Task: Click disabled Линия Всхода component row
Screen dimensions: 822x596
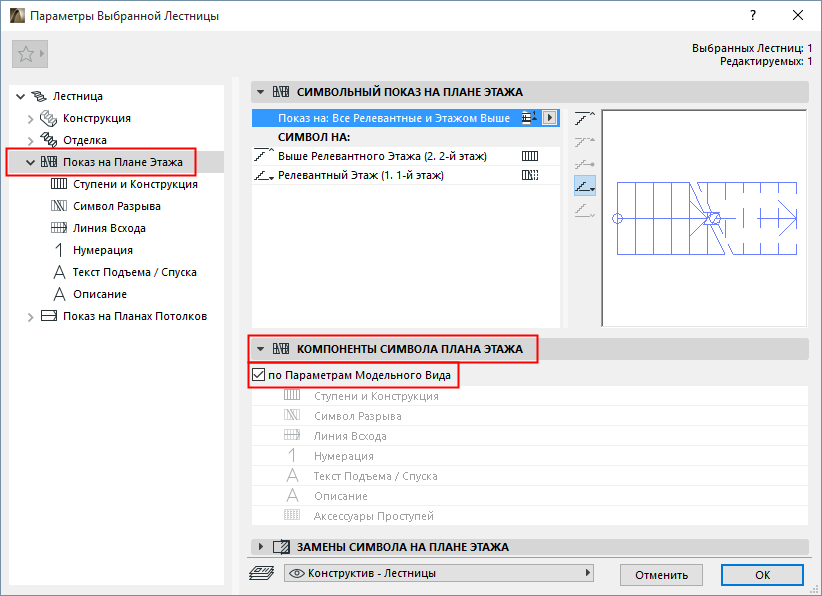Action: pyautogui.click(x=529, y=436)
